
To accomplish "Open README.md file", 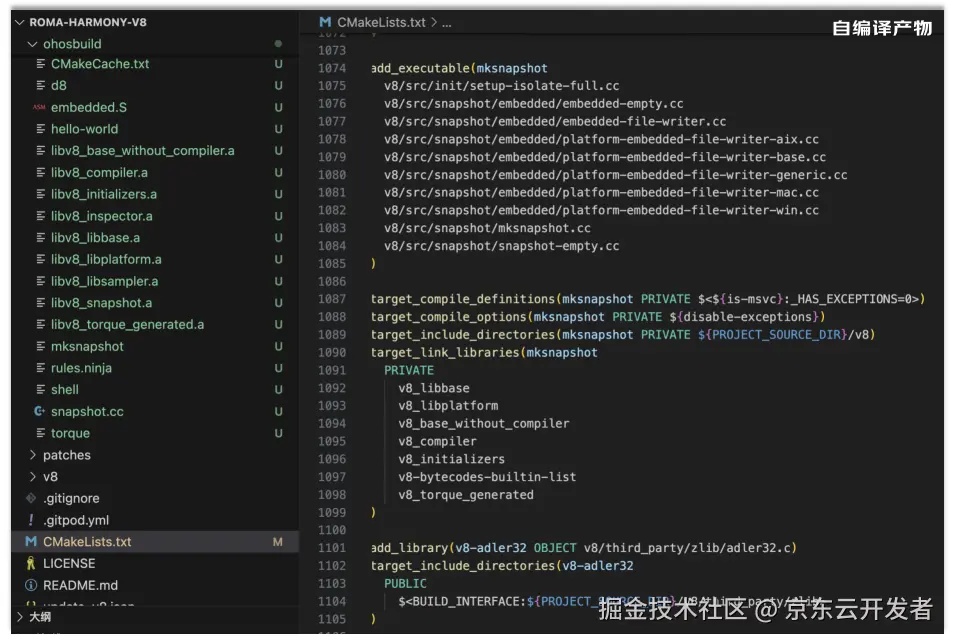I will (x=80, y=585).
